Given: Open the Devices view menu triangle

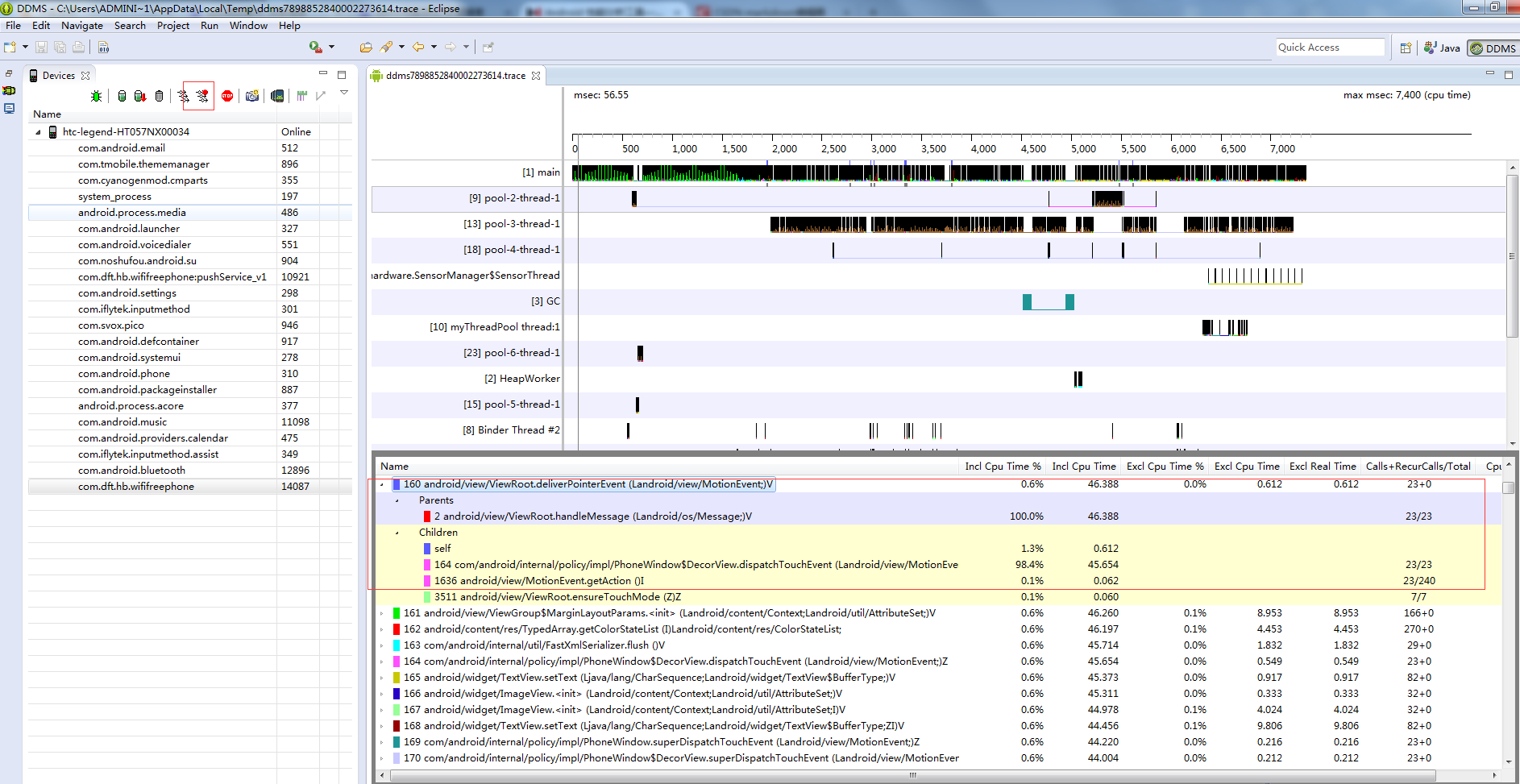Looking at the screenshot, I should pyautogui.click(x=344, y=93).
